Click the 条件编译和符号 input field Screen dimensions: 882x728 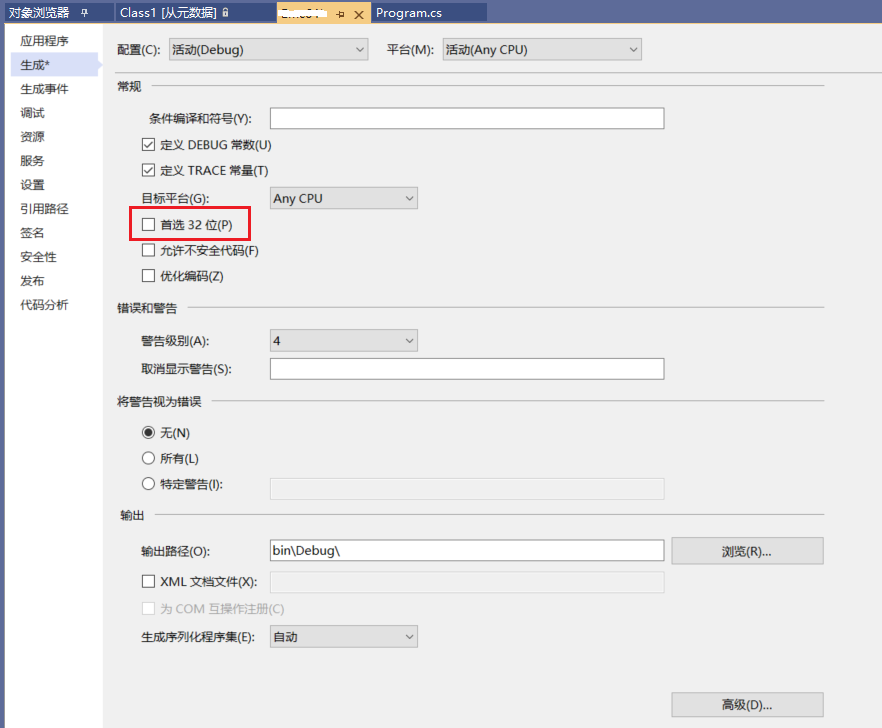(467, 118)
